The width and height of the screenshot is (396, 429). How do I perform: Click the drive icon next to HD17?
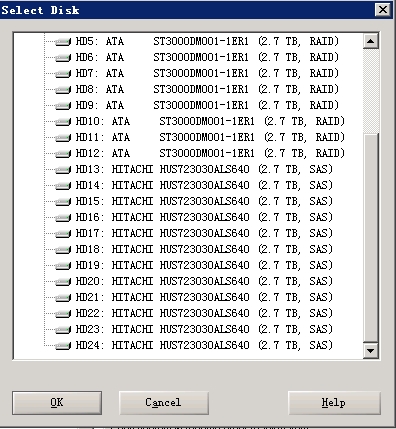point(63,234)
